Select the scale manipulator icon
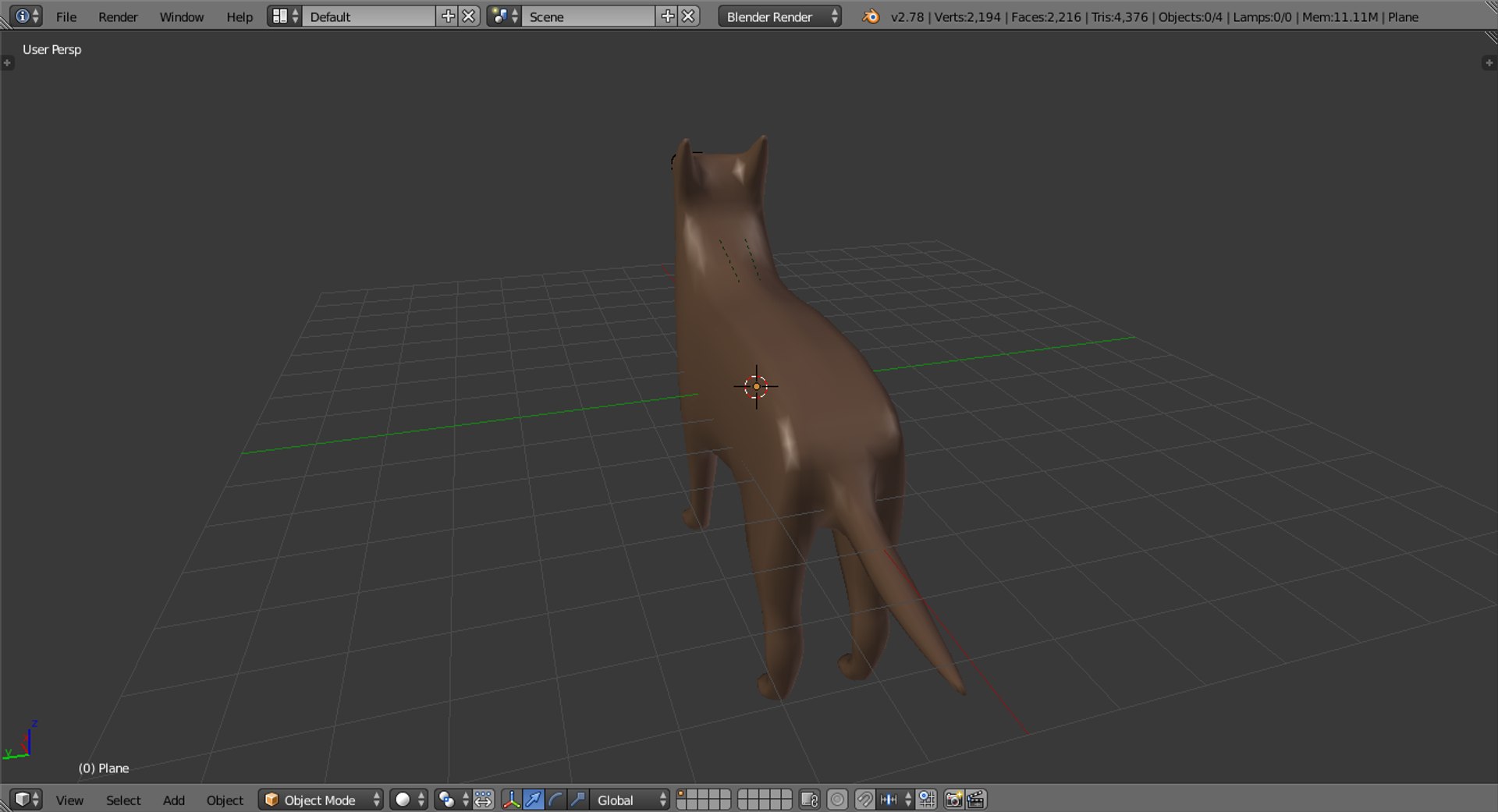 (x=577, y=800)
